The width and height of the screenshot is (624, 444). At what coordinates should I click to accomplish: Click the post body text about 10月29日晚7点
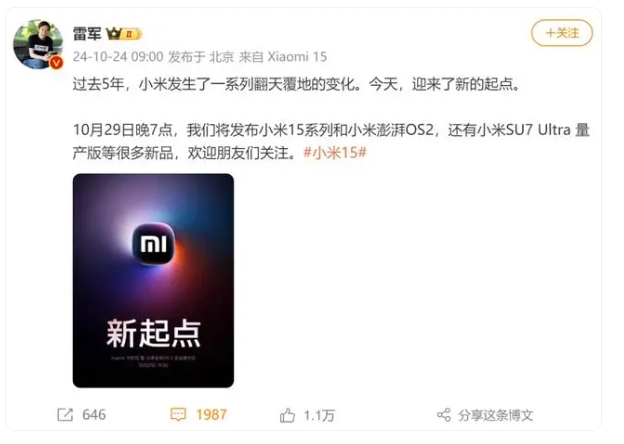(331, 141)
